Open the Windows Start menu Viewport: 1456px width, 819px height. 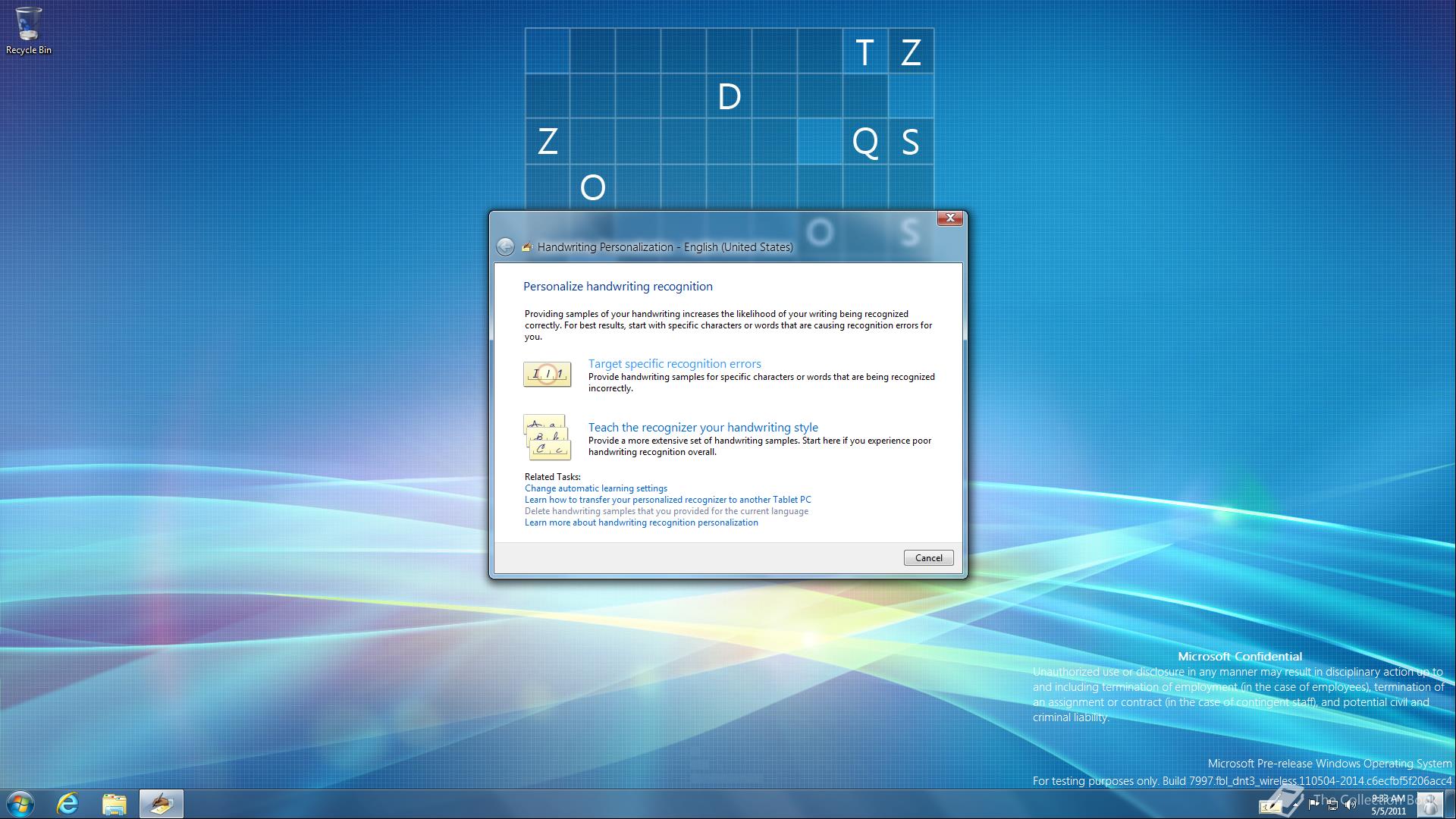pyautogui.click(x=20, y=804)
